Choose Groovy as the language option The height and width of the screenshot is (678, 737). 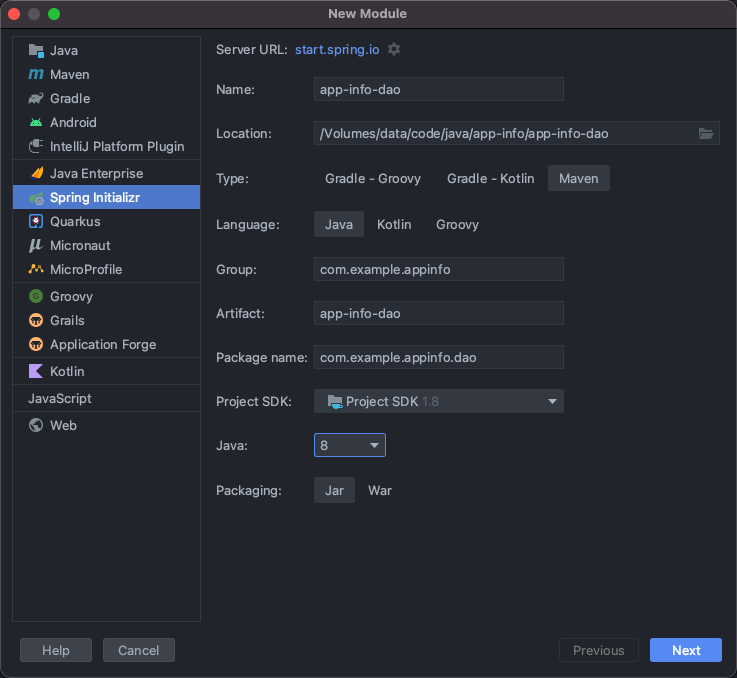[x=457, y=224]
